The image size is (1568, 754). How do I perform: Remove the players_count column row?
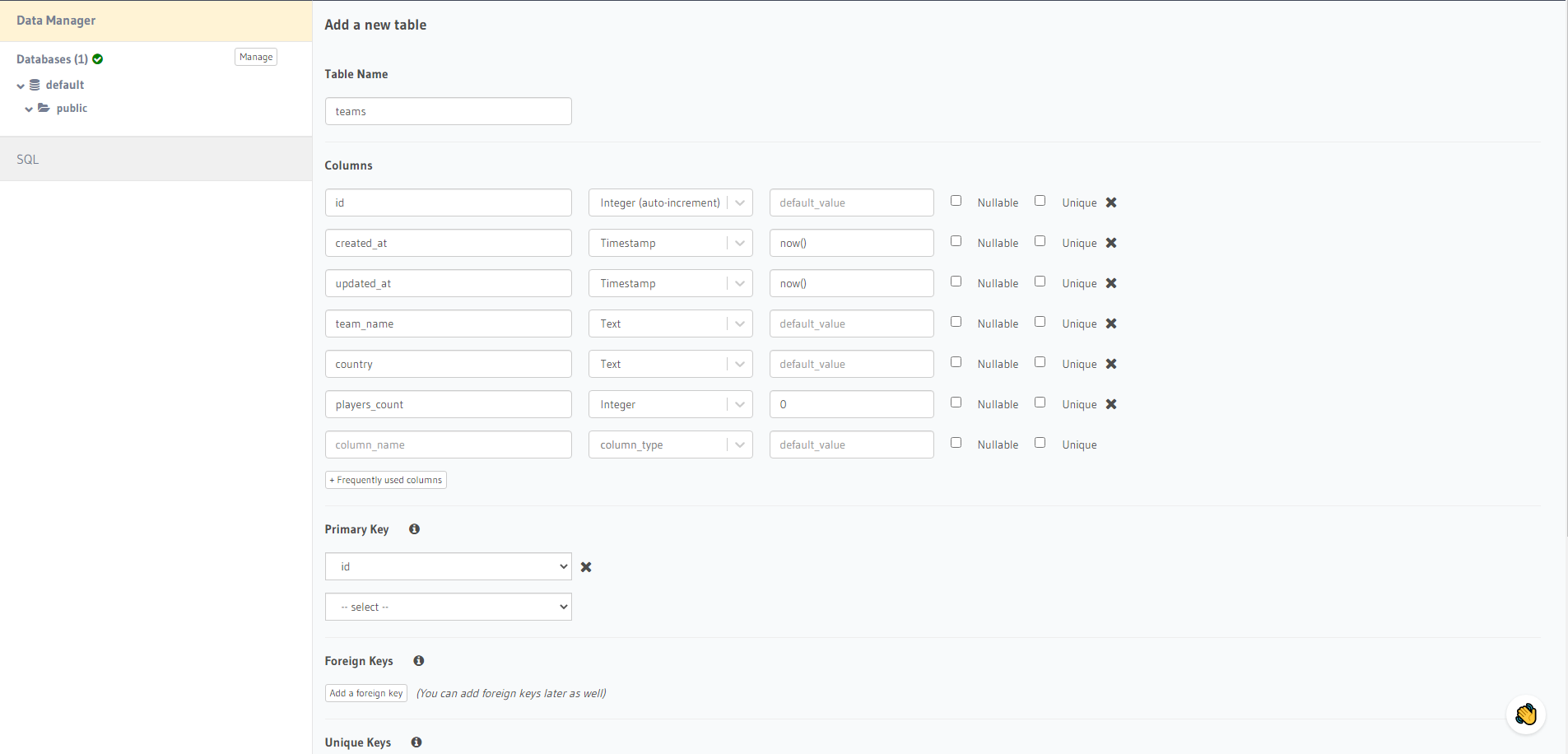[1111, 404]
